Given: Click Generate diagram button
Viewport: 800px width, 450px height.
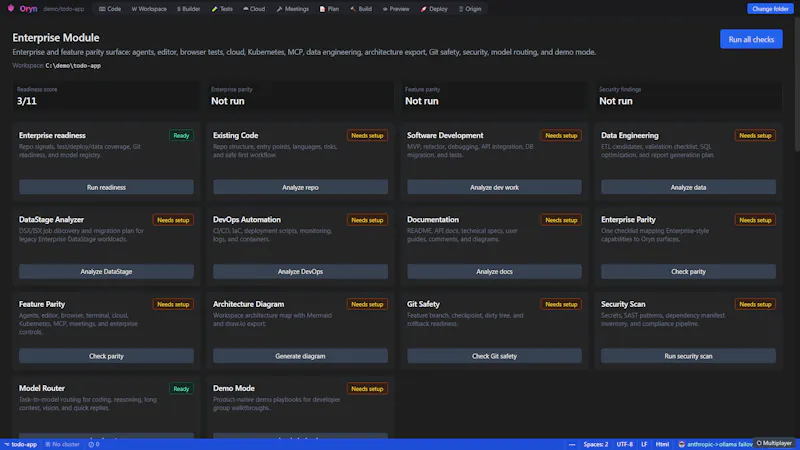Looking at the screenshot, I should (x=300, y=356).
